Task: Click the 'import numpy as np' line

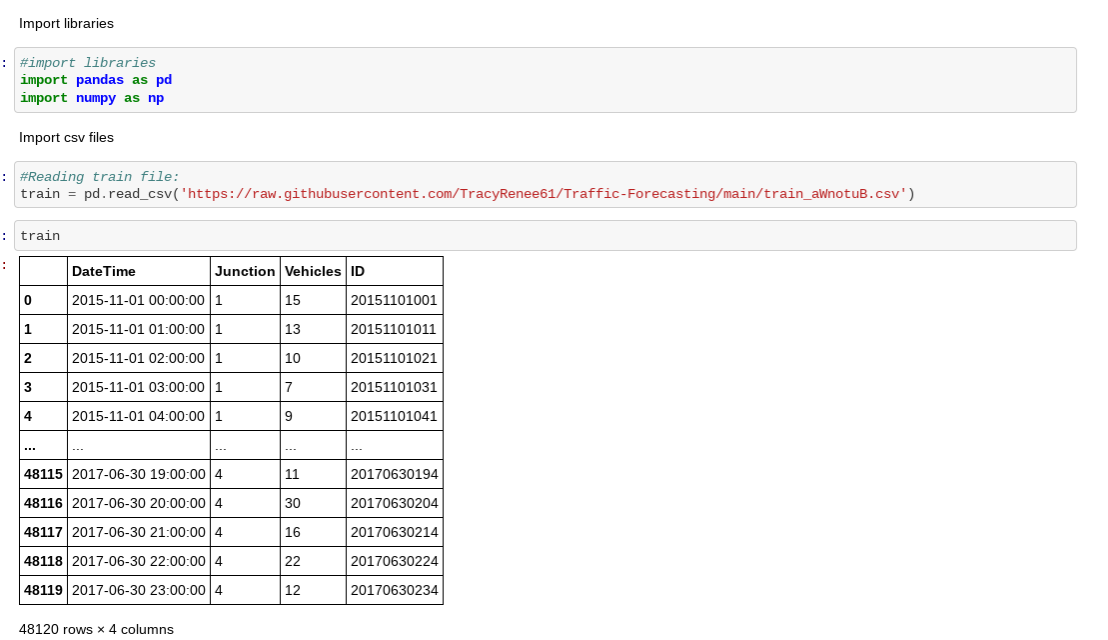Action: click(x=88, y=98)
